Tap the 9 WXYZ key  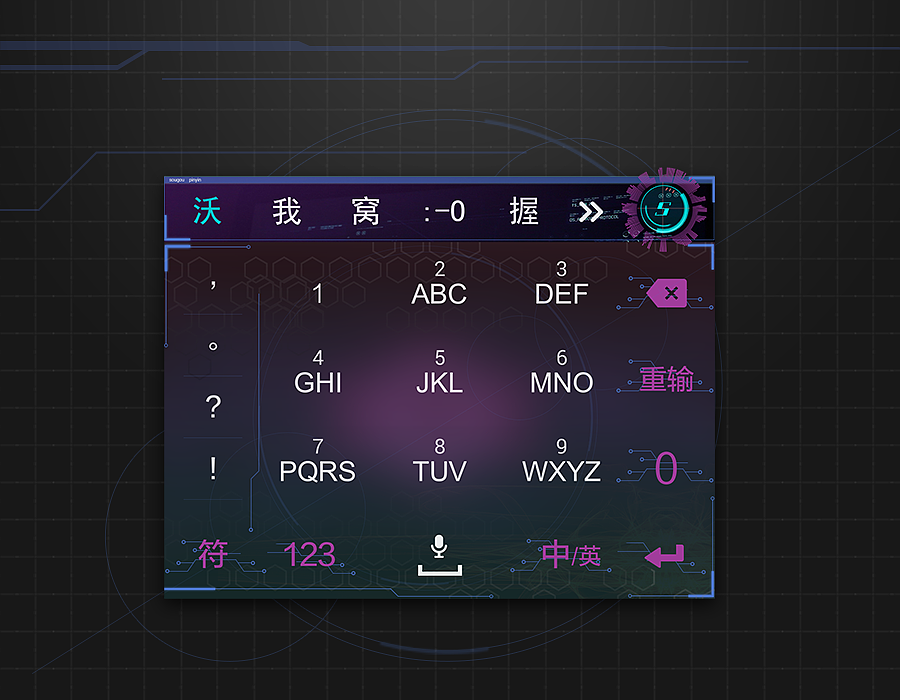click(x=561, y=461)
